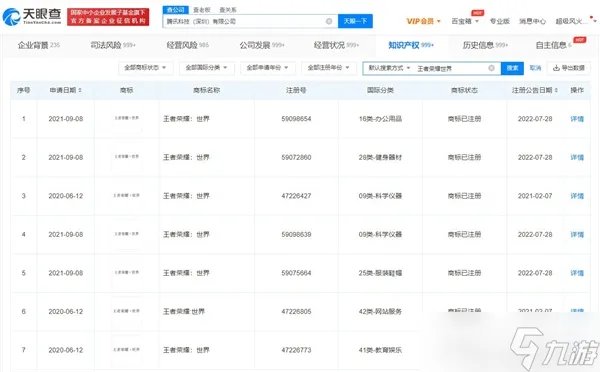Click the red official credit agency banner
This screenshot has height=372, width=600.
[108, 16]
